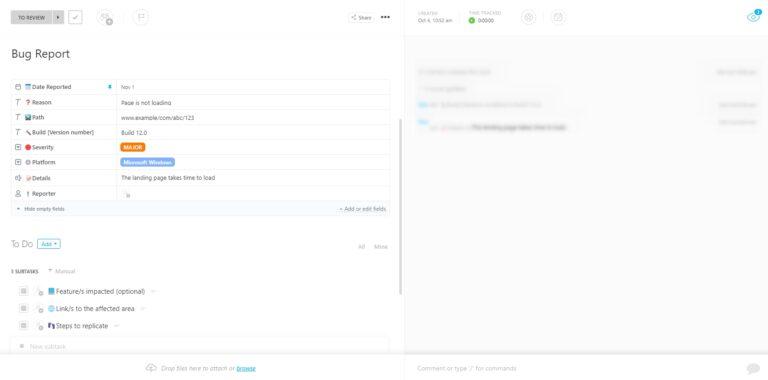Open Add or edit fields
Image resolution: width=768 pixels, height=380 pixels.
[x=362, y=209]
